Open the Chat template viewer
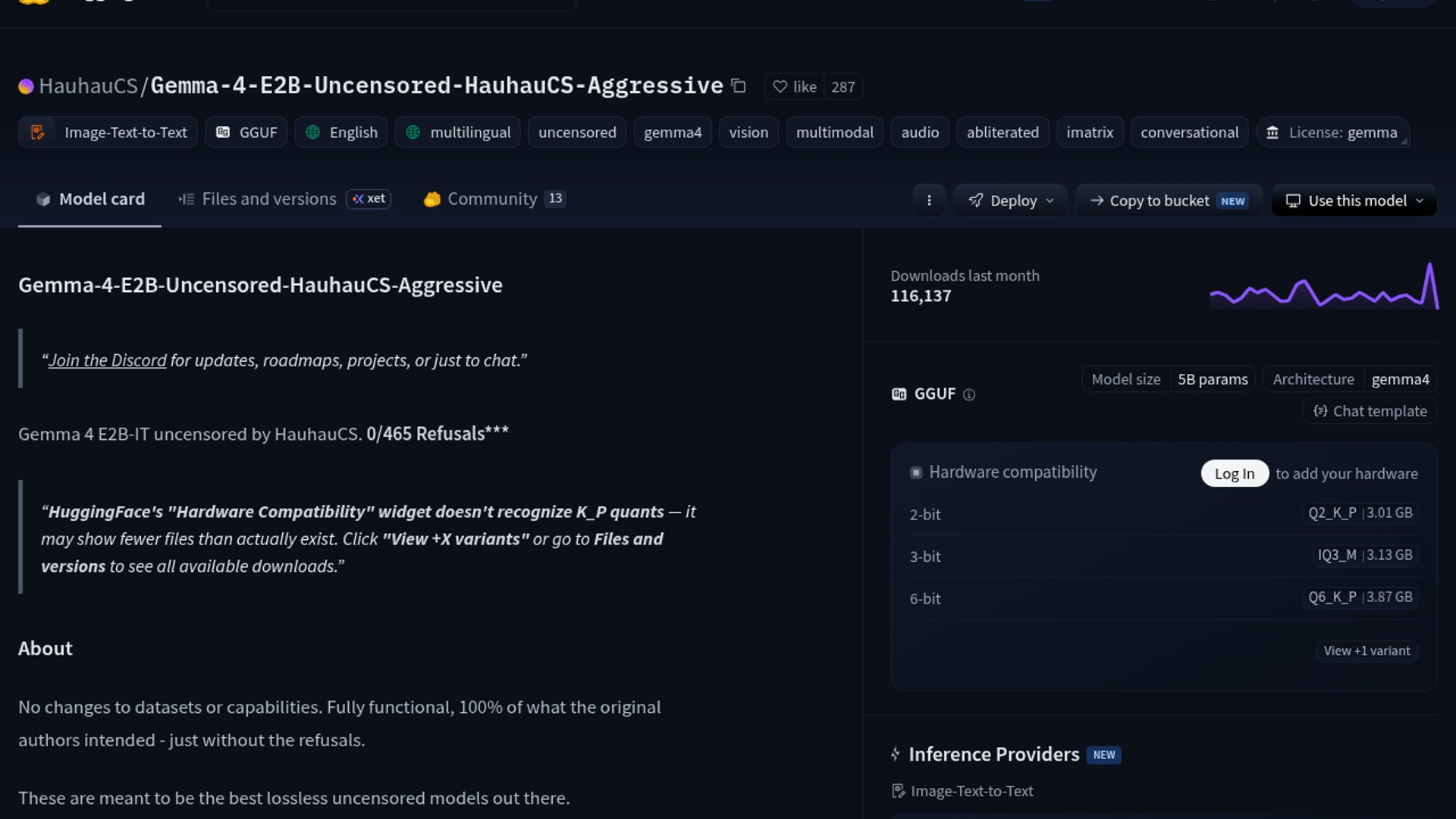 (x=1370, y=411)
